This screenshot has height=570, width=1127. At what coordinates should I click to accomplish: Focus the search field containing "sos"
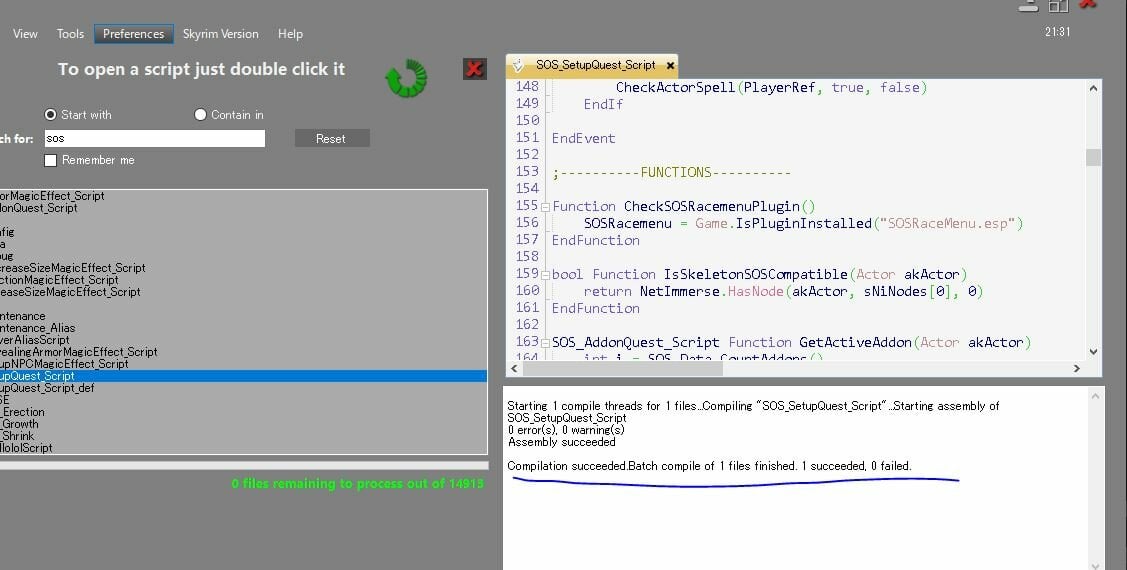pyautogui.click(x=155, y=138)
